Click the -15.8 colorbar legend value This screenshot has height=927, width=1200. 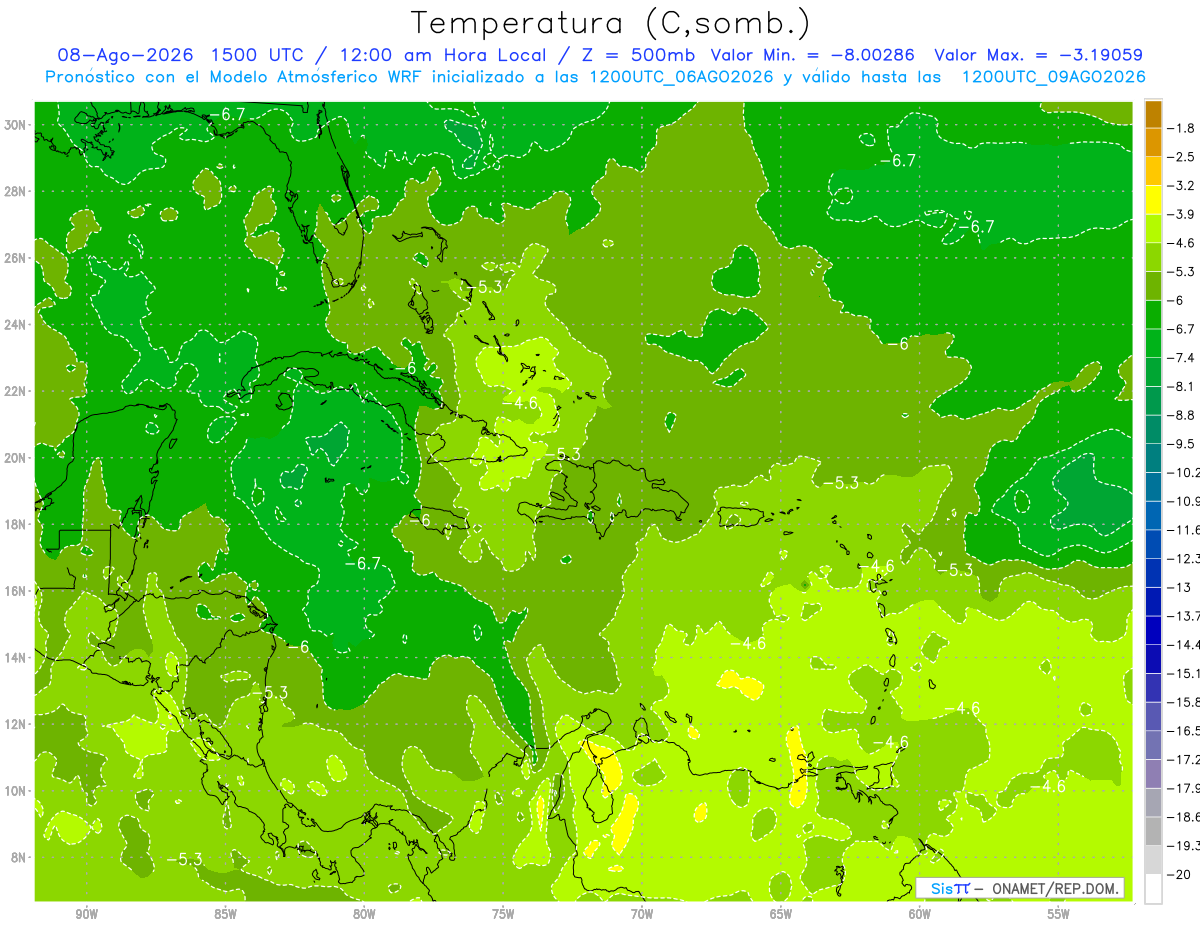pyautogui.click(x=1184, y=702)
